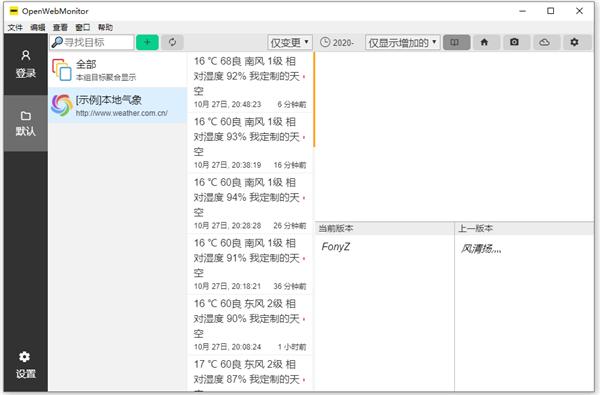600x395 pixels.
Task: Click the green add target button
Action: 147,42
